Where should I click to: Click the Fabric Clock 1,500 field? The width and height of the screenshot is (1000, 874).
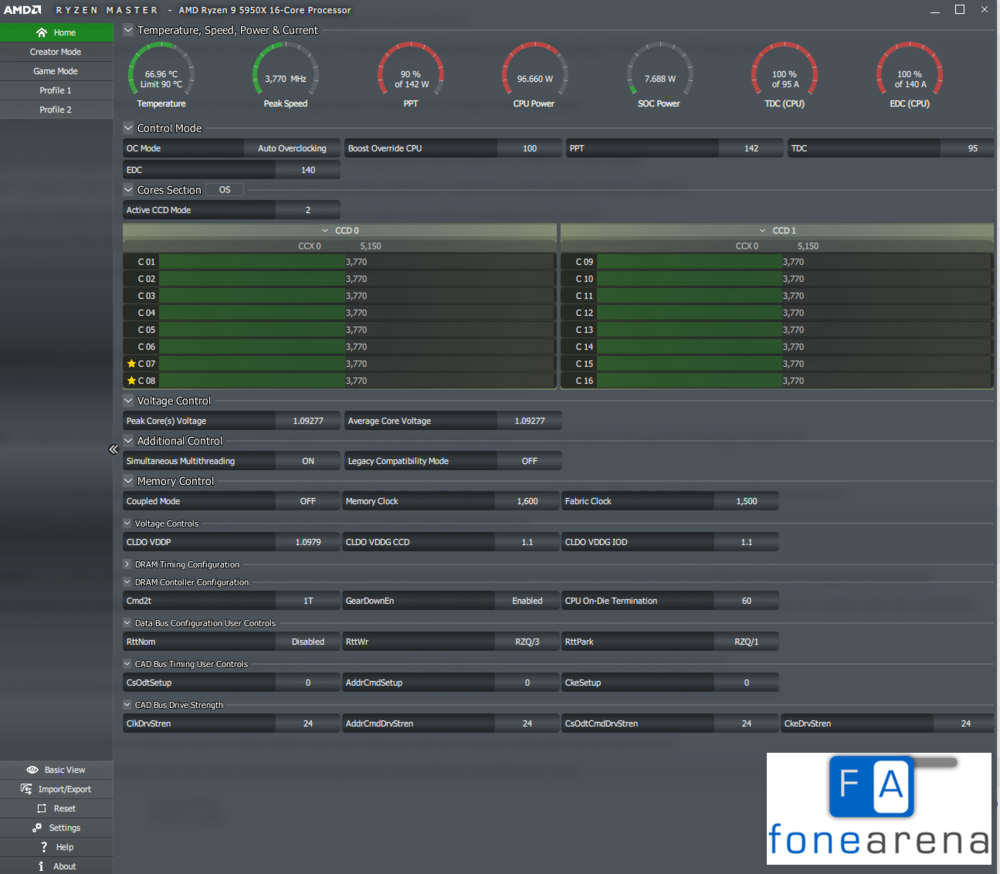point(746,501)
